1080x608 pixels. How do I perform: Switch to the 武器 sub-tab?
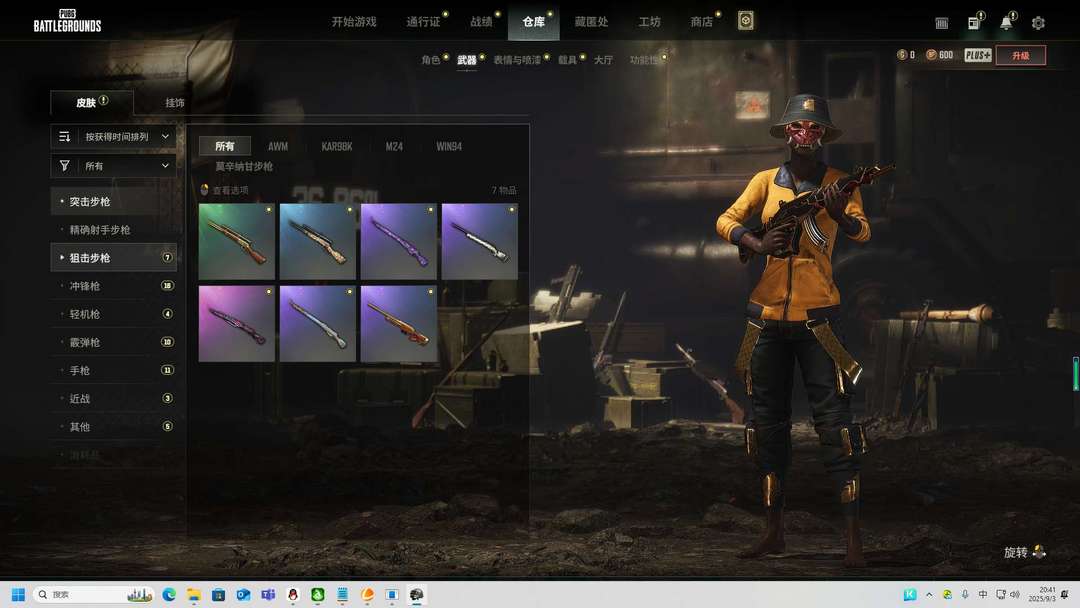(x=466, y=60)
